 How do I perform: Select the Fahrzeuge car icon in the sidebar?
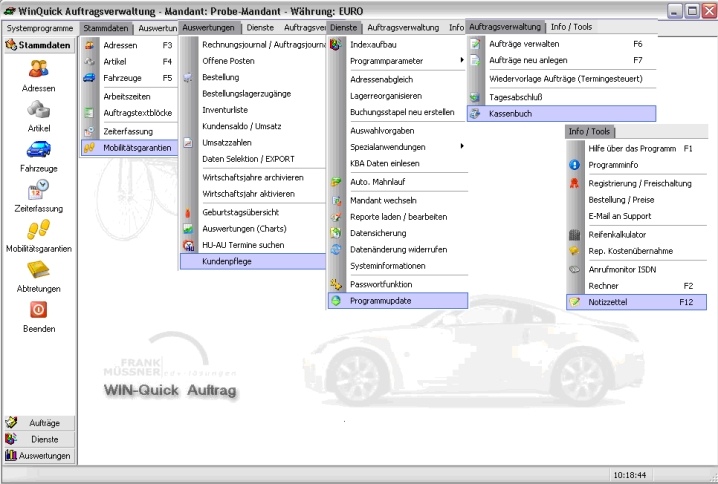point(39,149)
